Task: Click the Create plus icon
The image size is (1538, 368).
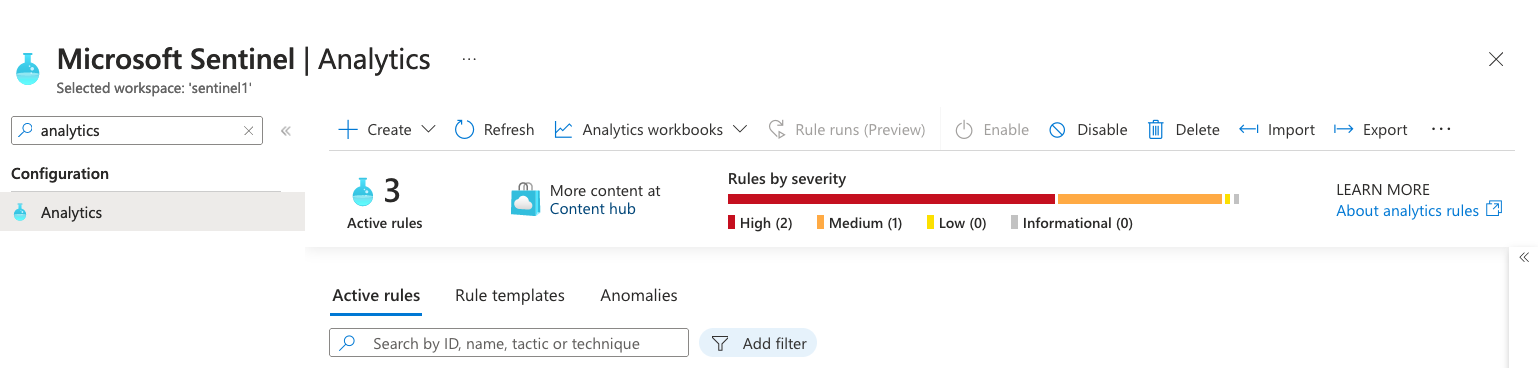Action: [x=347, y=130]
